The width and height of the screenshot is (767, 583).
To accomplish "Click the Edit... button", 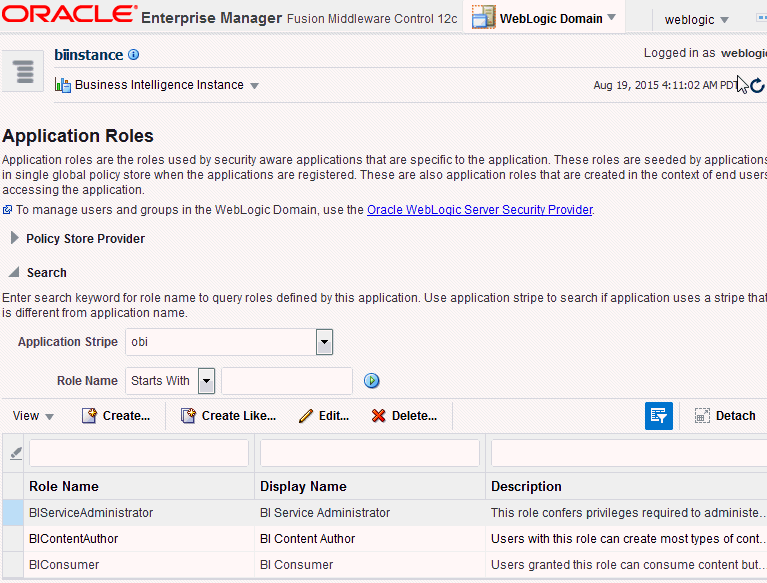I will coord(324,416).
